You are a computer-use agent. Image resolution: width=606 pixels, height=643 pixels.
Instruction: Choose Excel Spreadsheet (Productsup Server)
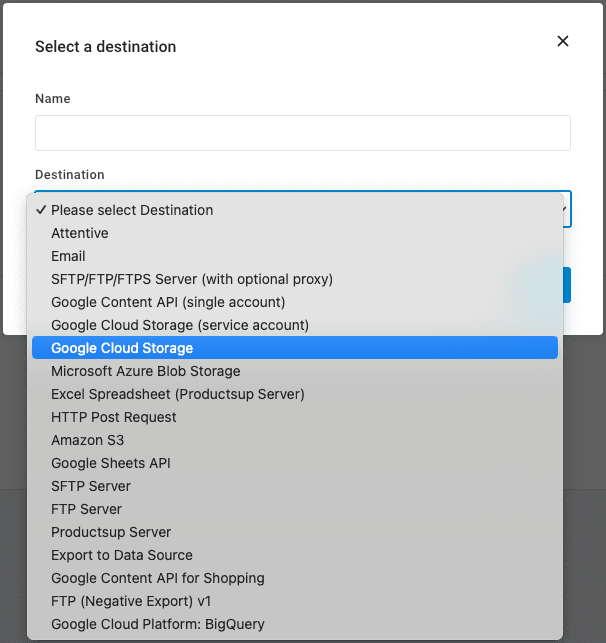pyautogui.click(x=178, y=394)
